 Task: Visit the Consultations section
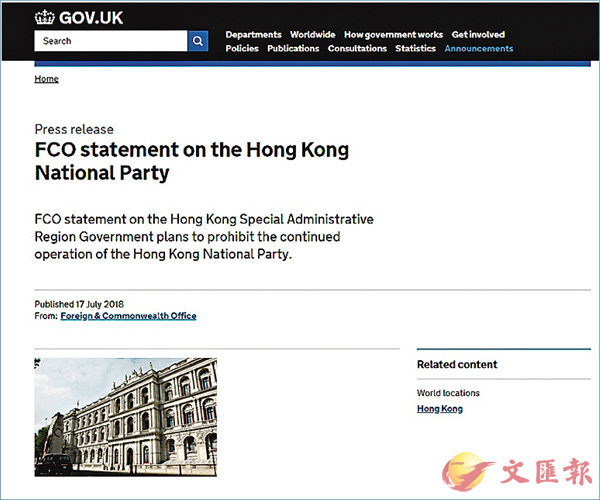pos(357,48)
